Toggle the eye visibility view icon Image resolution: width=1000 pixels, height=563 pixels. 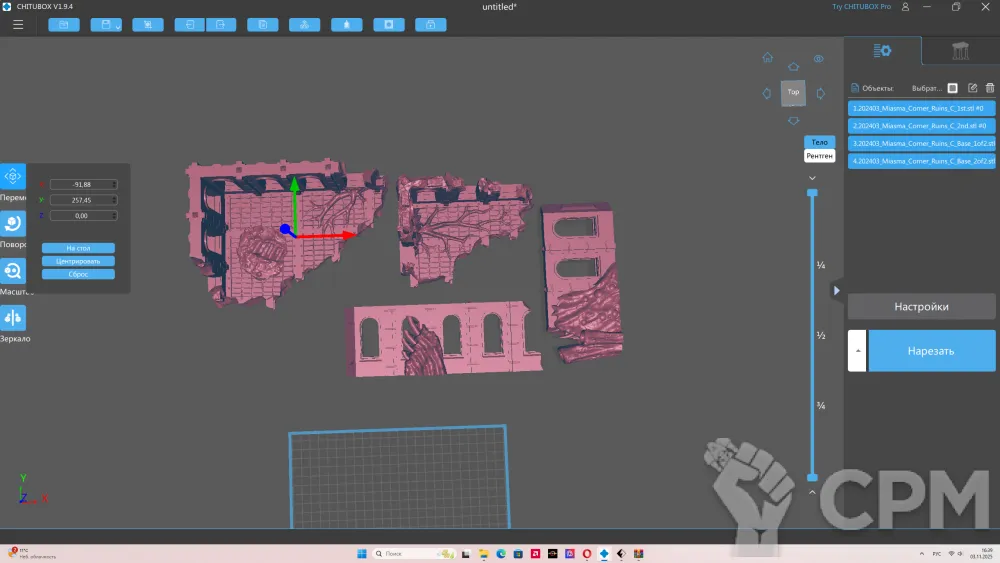(x=819, y=59)
